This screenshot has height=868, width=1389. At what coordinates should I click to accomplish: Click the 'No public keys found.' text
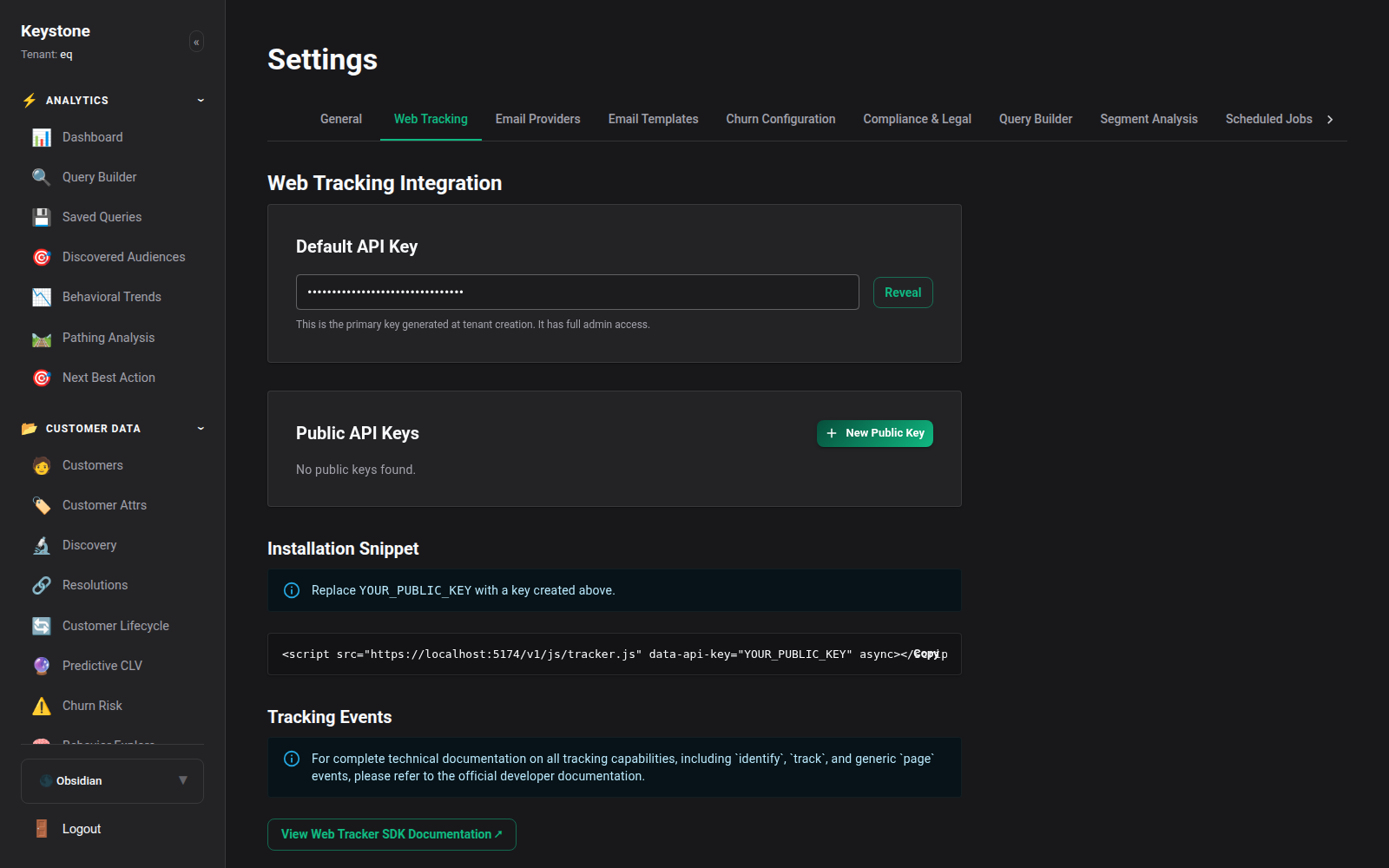point(356,470)
